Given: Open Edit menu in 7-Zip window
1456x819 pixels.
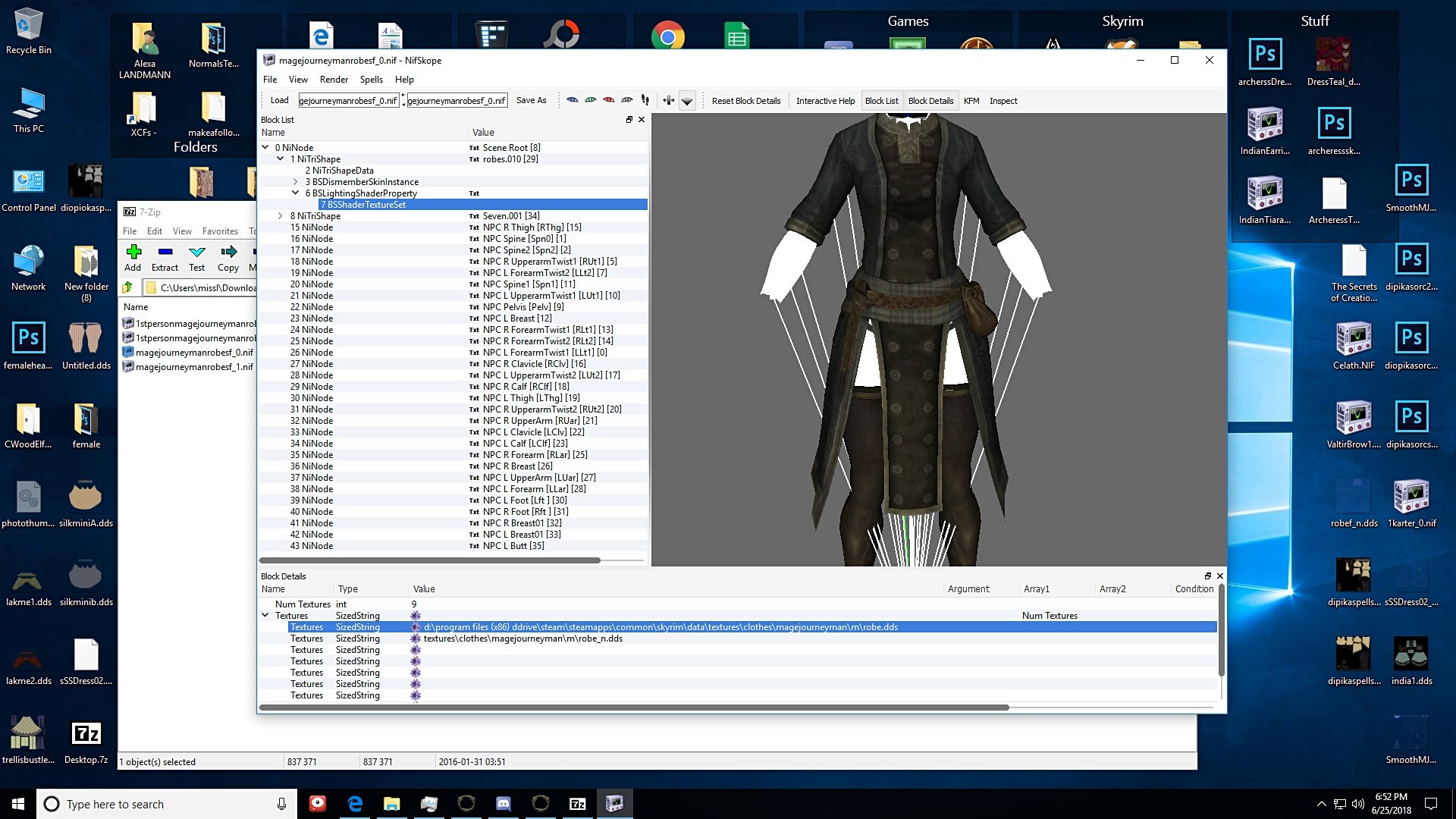Looking at the screenshot, I should [x=155, y=231].
